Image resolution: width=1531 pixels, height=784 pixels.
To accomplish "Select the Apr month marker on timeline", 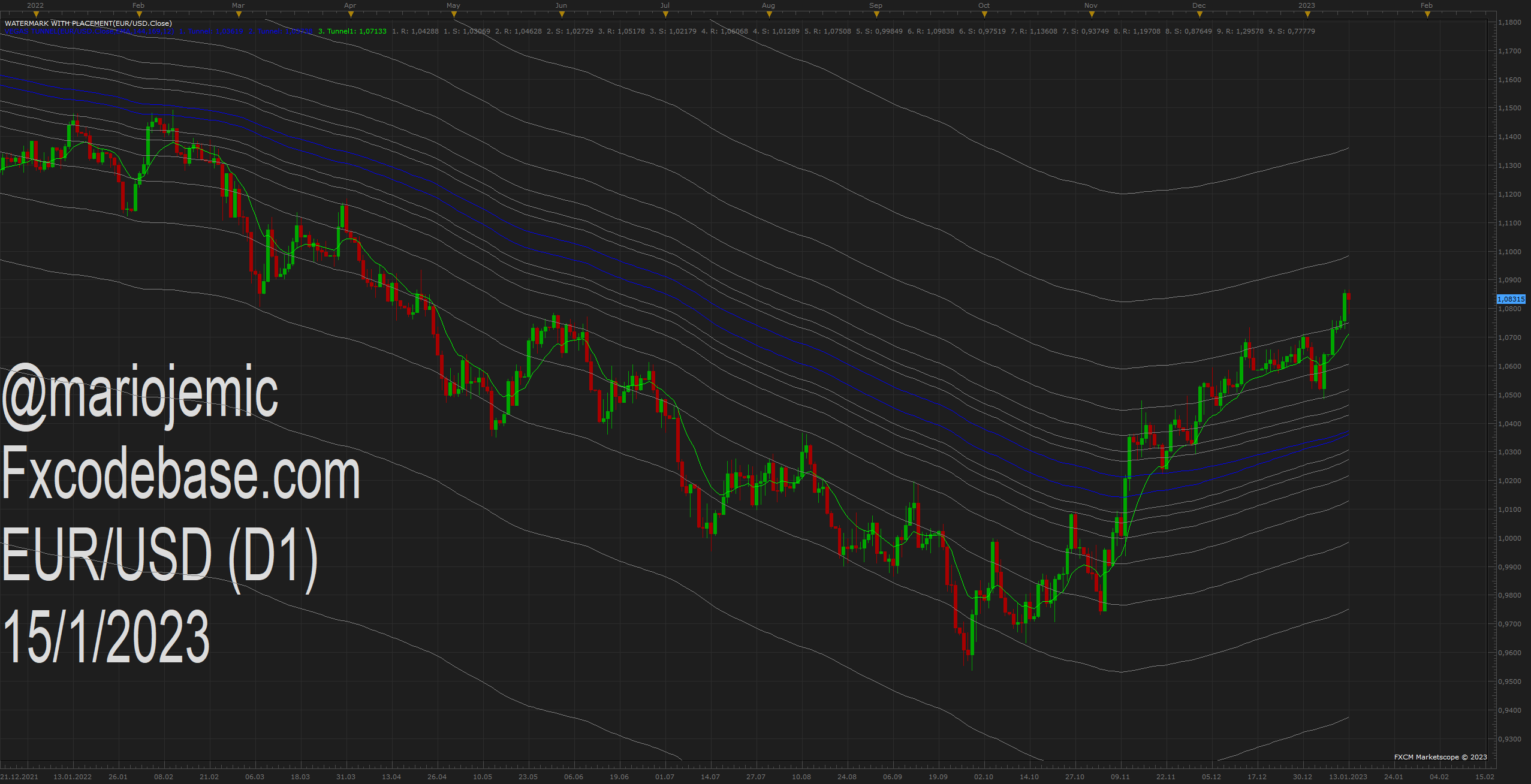I will coord(351,14).
